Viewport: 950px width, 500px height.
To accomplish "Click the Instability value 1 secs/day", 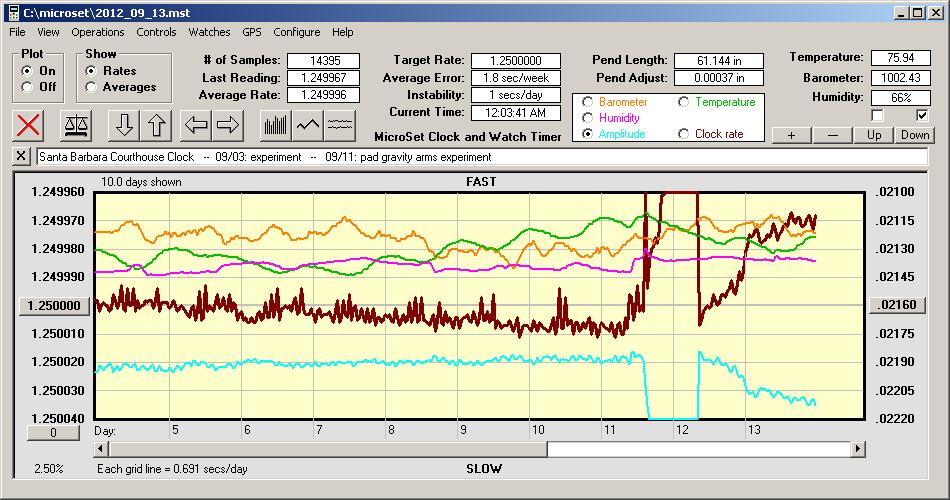I will click(516, 95).
